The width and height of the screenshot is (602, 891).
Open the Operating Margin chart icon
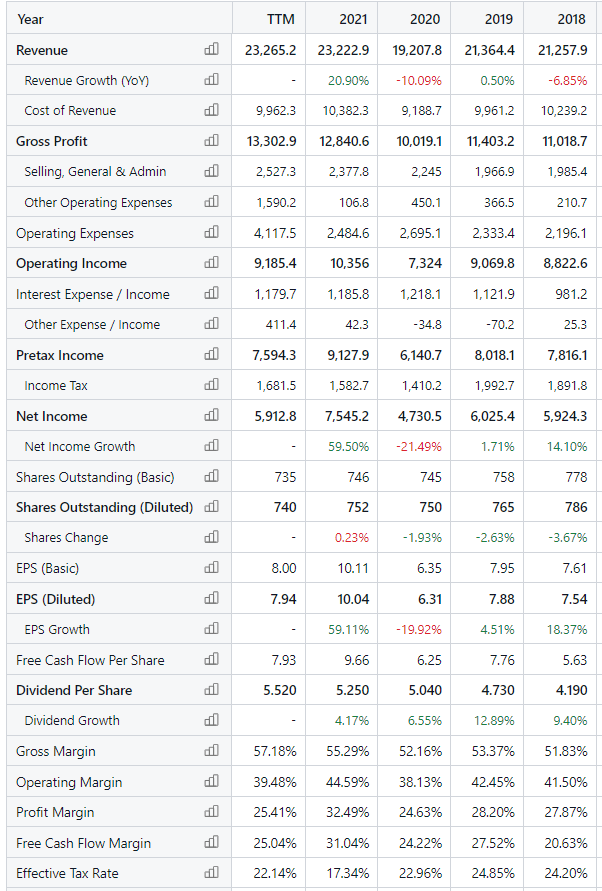(211, 781)
